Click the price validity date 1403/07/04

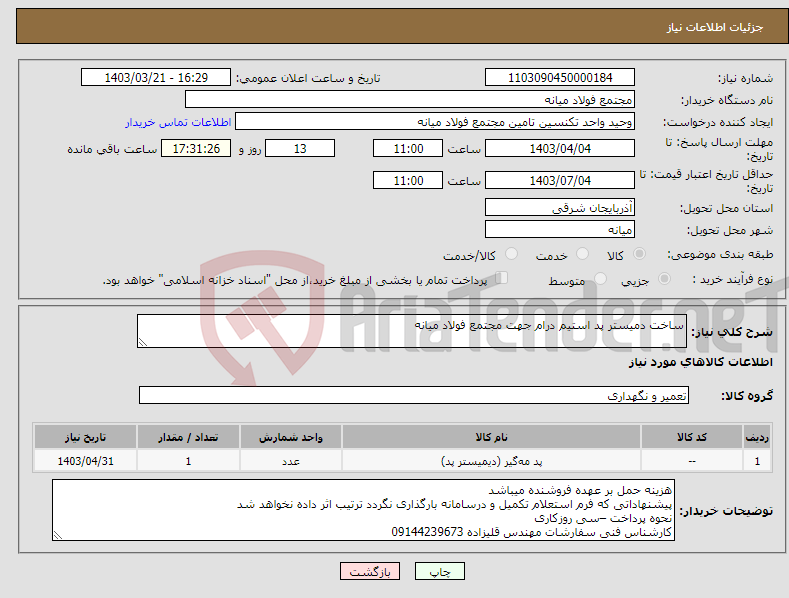560,180
